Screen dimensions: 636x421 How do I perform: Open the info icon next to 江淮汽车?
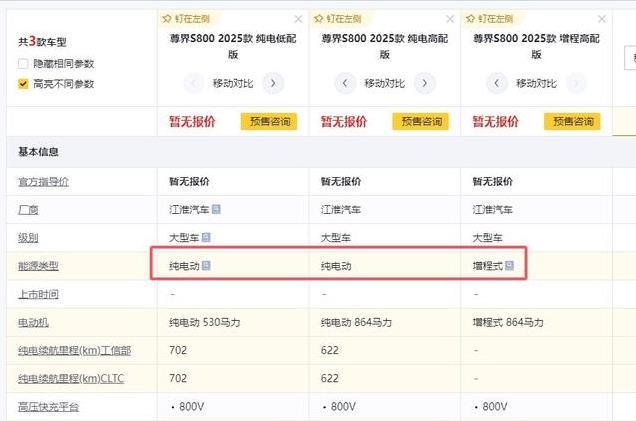(x=216, y=209)
